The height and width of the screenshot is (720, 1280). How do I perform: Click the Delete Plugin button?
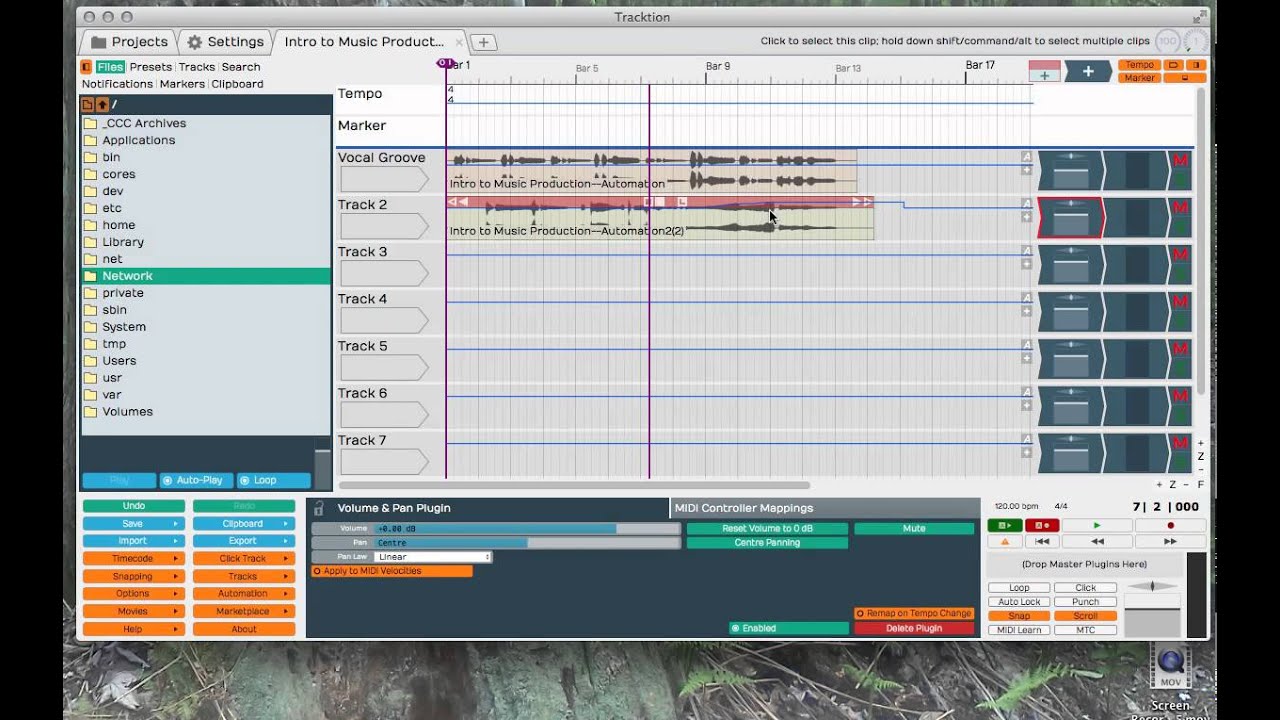pos(914,628)
